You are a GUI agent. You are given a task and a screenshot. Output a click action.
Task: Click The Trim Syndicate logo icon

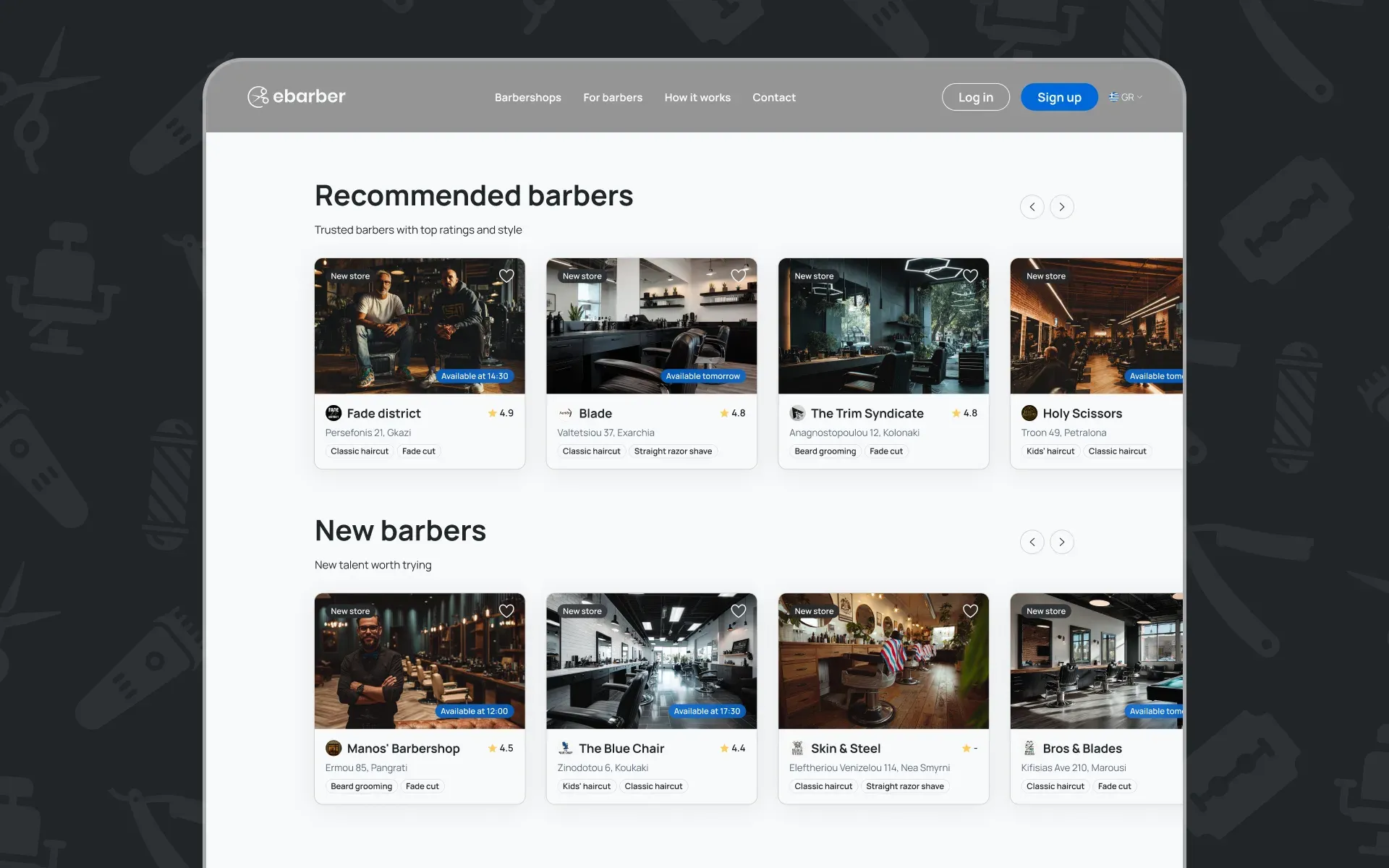(797, 413)
